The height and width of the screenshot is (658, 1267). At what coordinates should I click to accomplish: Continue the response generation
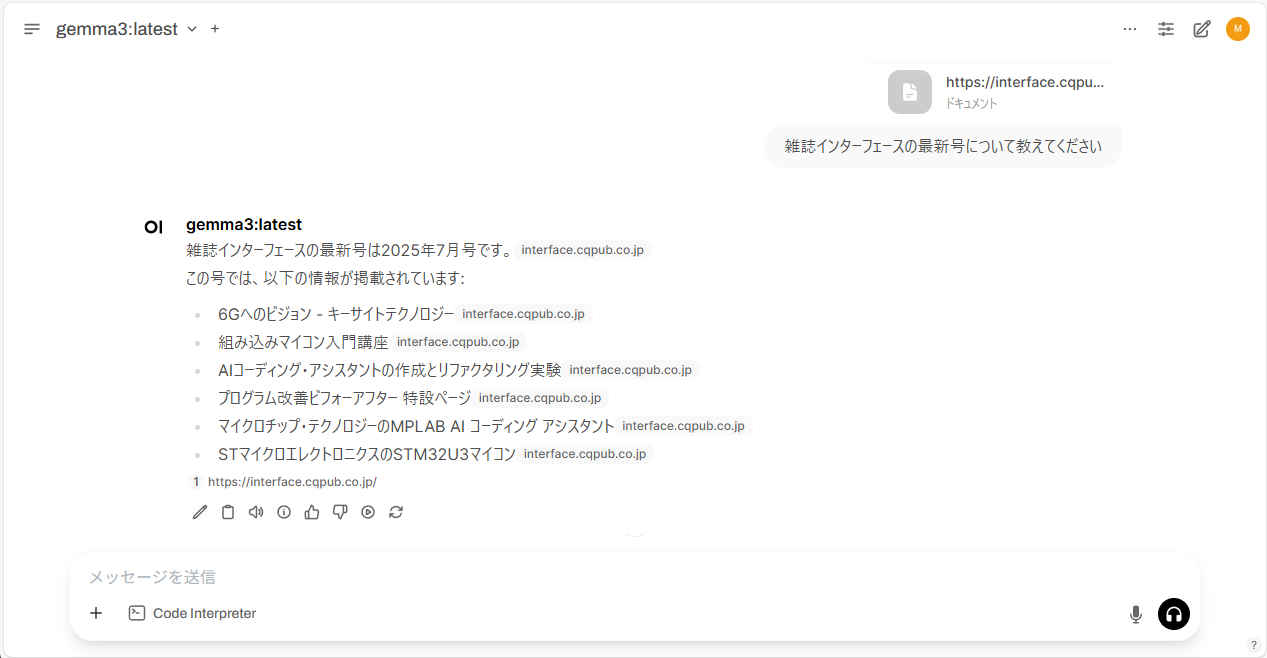(368, 512)
